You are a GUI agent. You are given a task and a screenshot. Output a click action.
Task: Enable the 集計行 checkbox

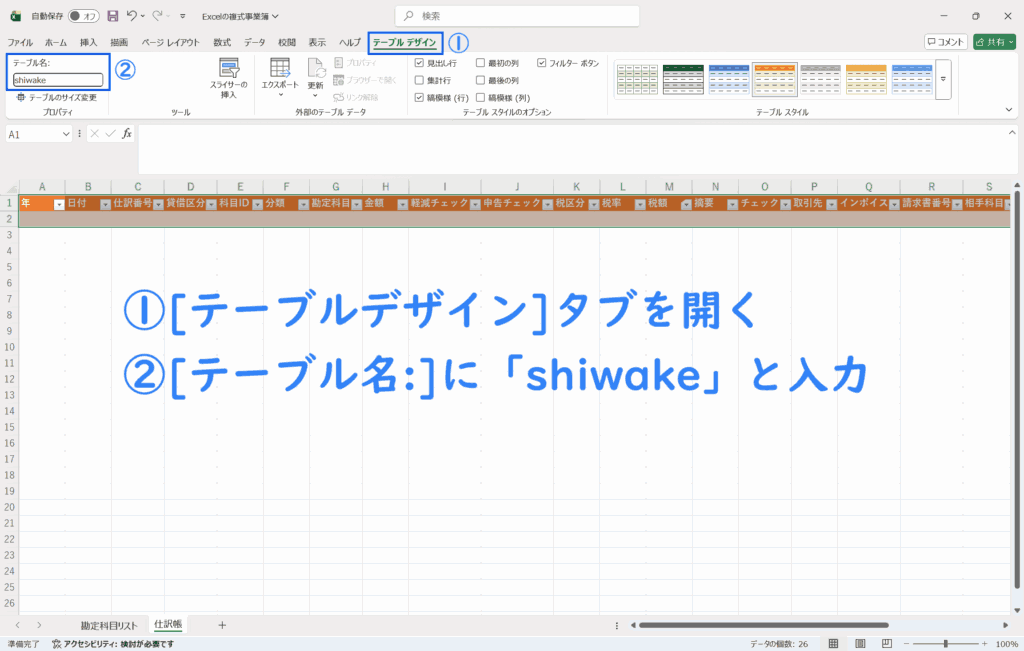[x=420, y=80]
